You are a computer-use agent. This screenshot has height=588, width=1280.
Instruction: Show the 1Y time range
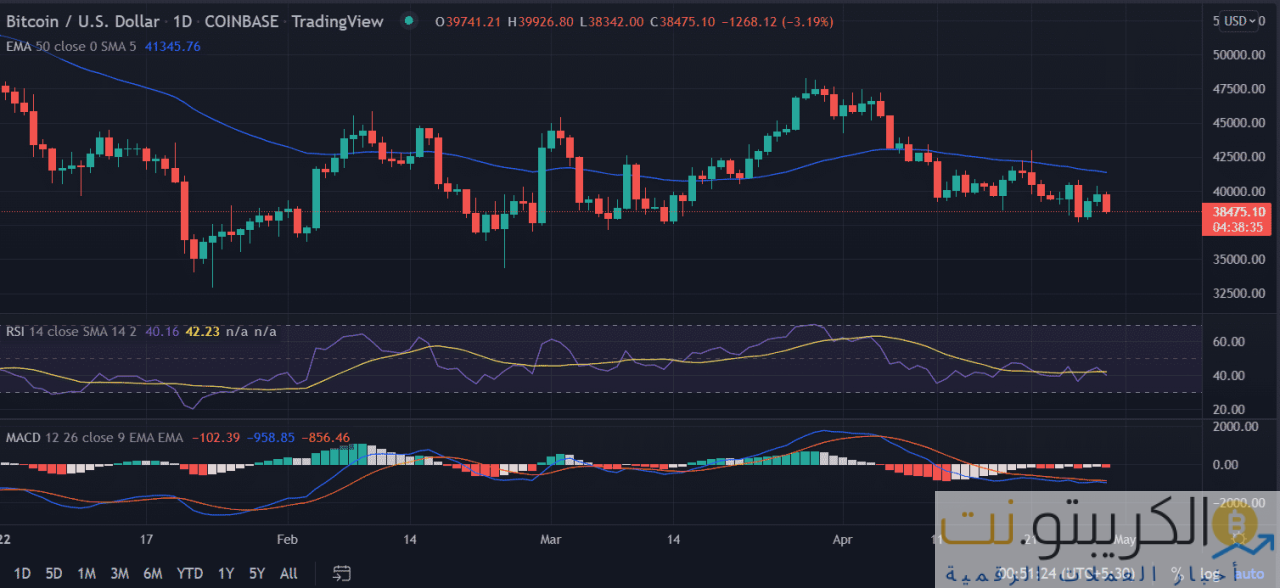226,573
